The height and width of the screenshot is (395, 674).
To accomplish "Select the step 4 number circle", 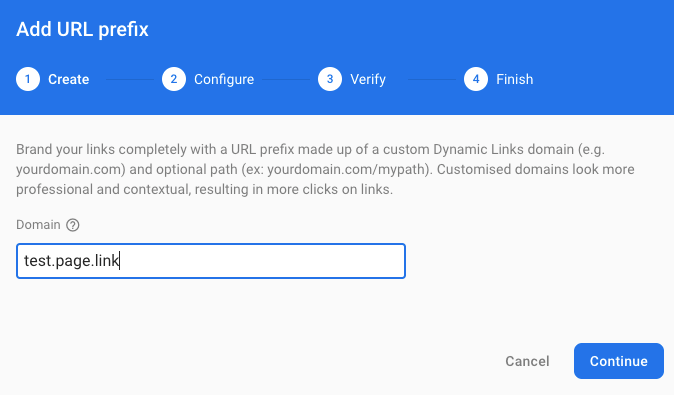I will pyautogui.click(x=476, y=79).
